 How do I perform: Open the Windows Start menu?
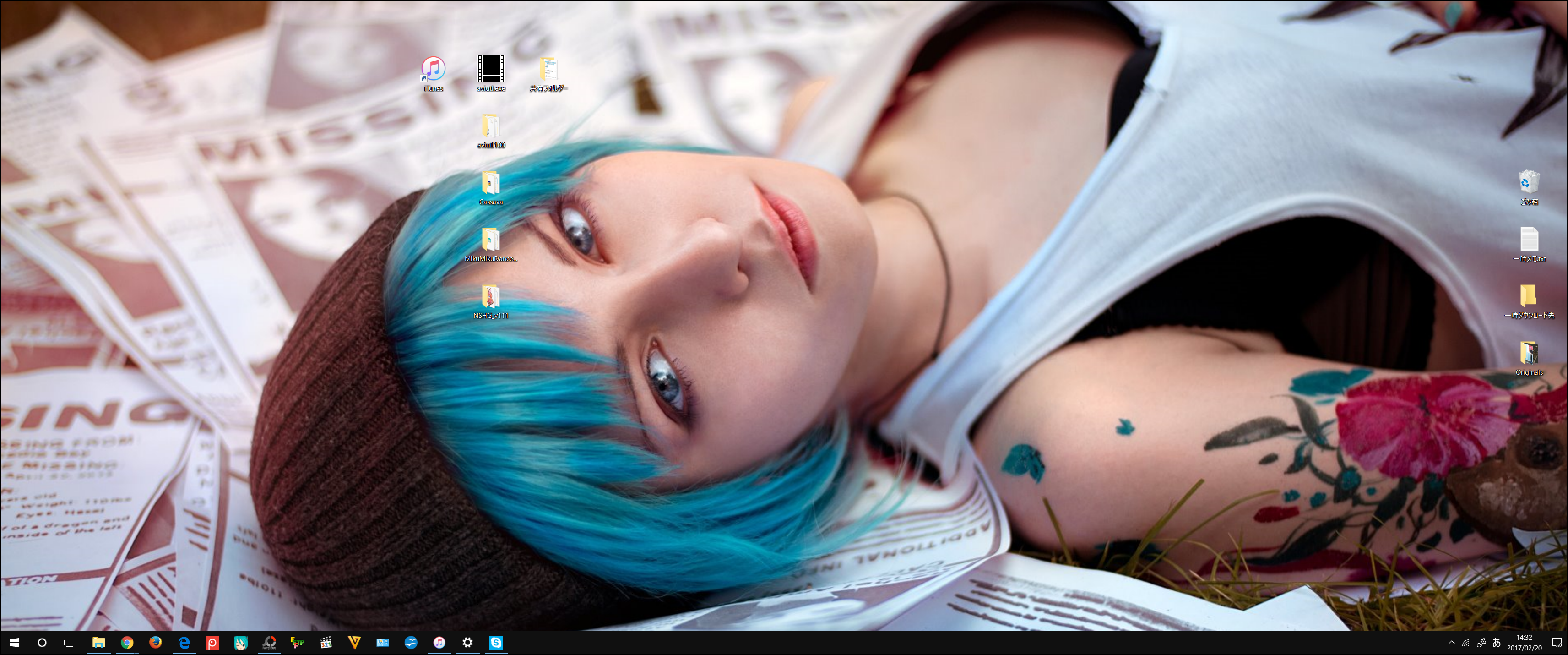(14, 642)
